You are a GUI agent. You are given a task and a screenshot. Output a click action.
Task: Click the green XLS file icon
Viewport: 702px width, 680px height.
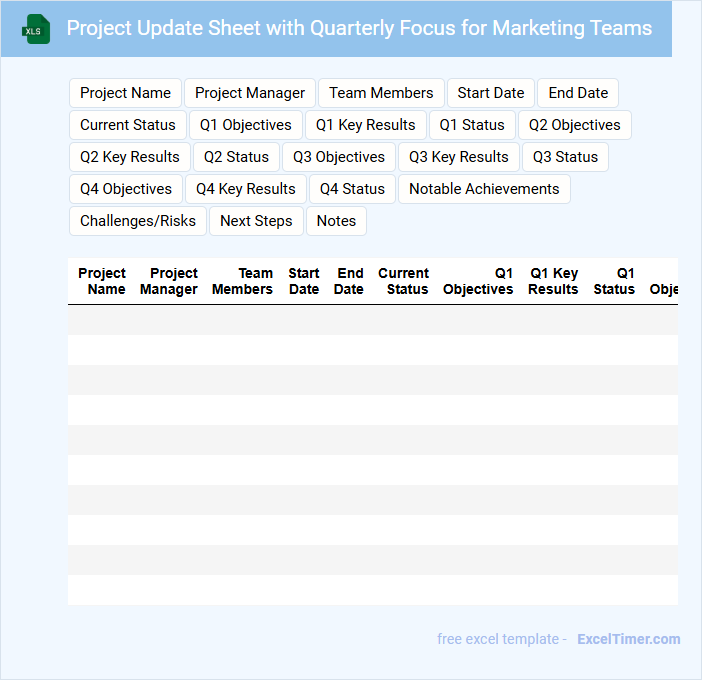click(37, 29)
